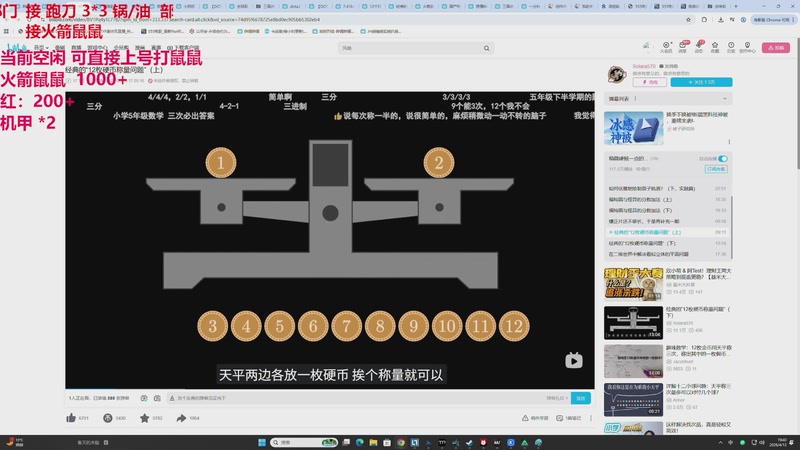The image size is (800, 450).
Task: Click the danmaku display toggle icon under player
Action: click(144, 398)
